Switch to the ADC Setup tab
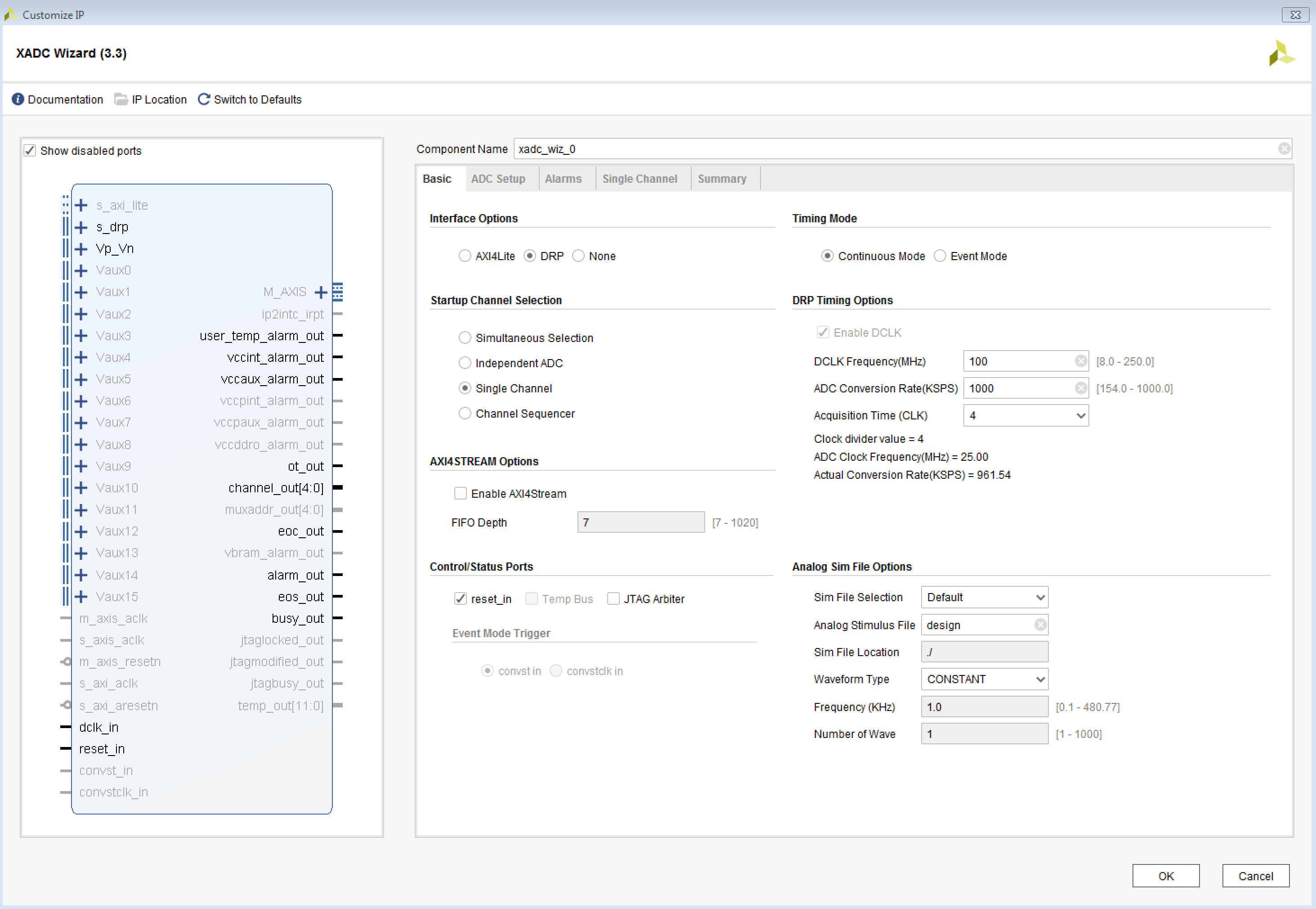 pyautogui.click(x=498, y=179)
